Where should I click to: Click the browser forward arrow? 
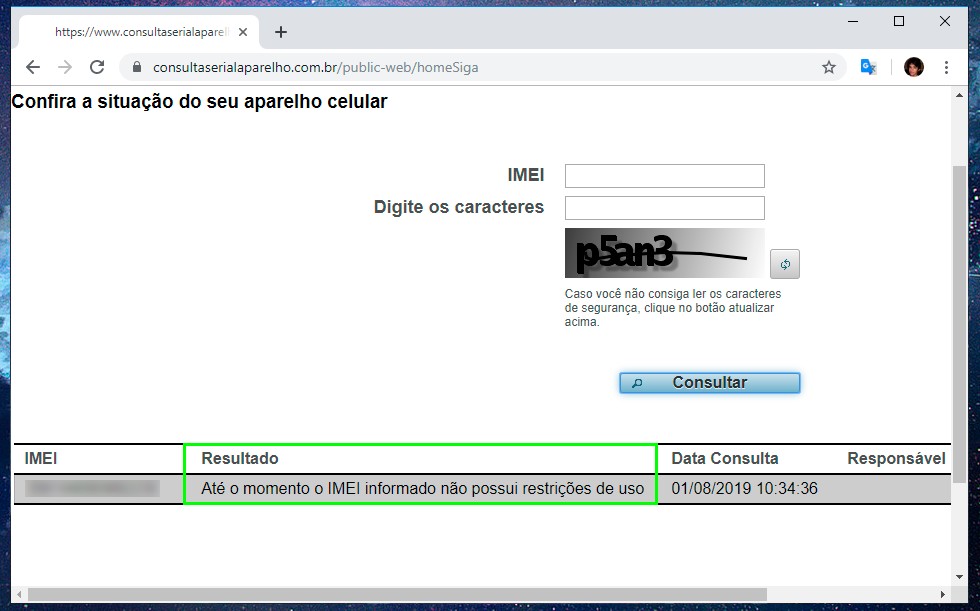tap(65, 67)
